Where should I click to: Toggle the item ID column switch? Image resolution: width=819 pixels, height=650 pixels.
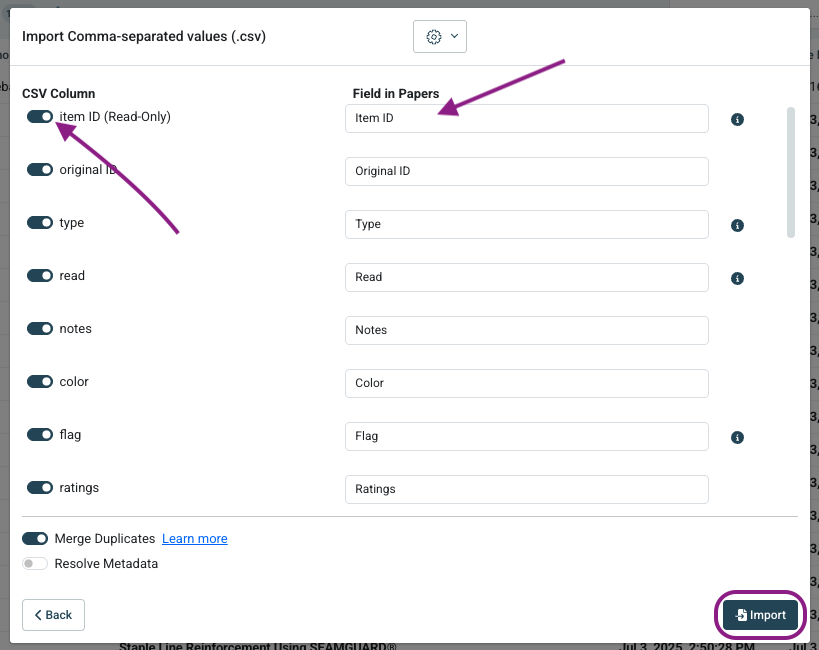40,117
